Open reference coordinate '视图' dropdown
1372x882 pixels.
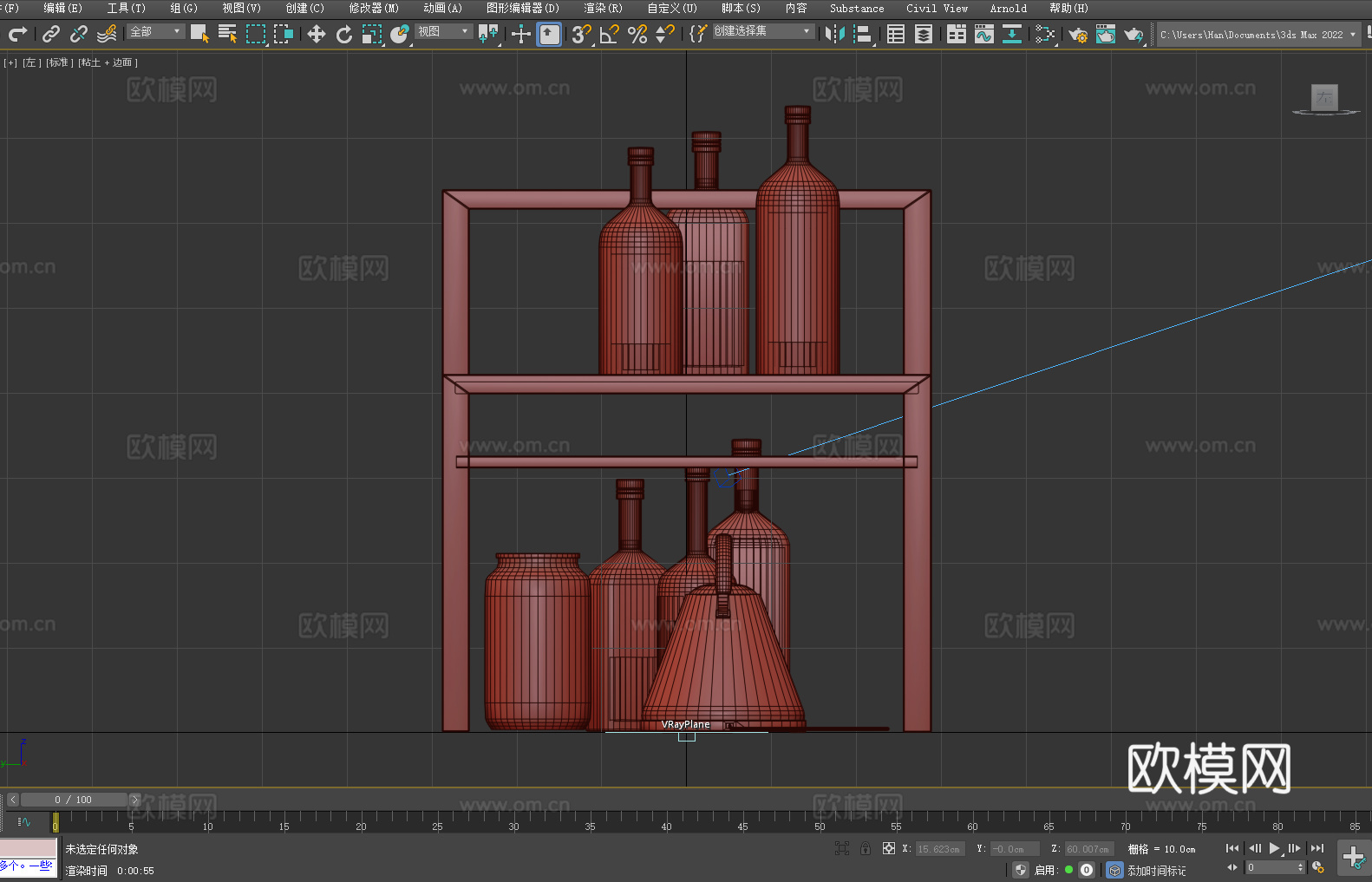click(443, 31)
